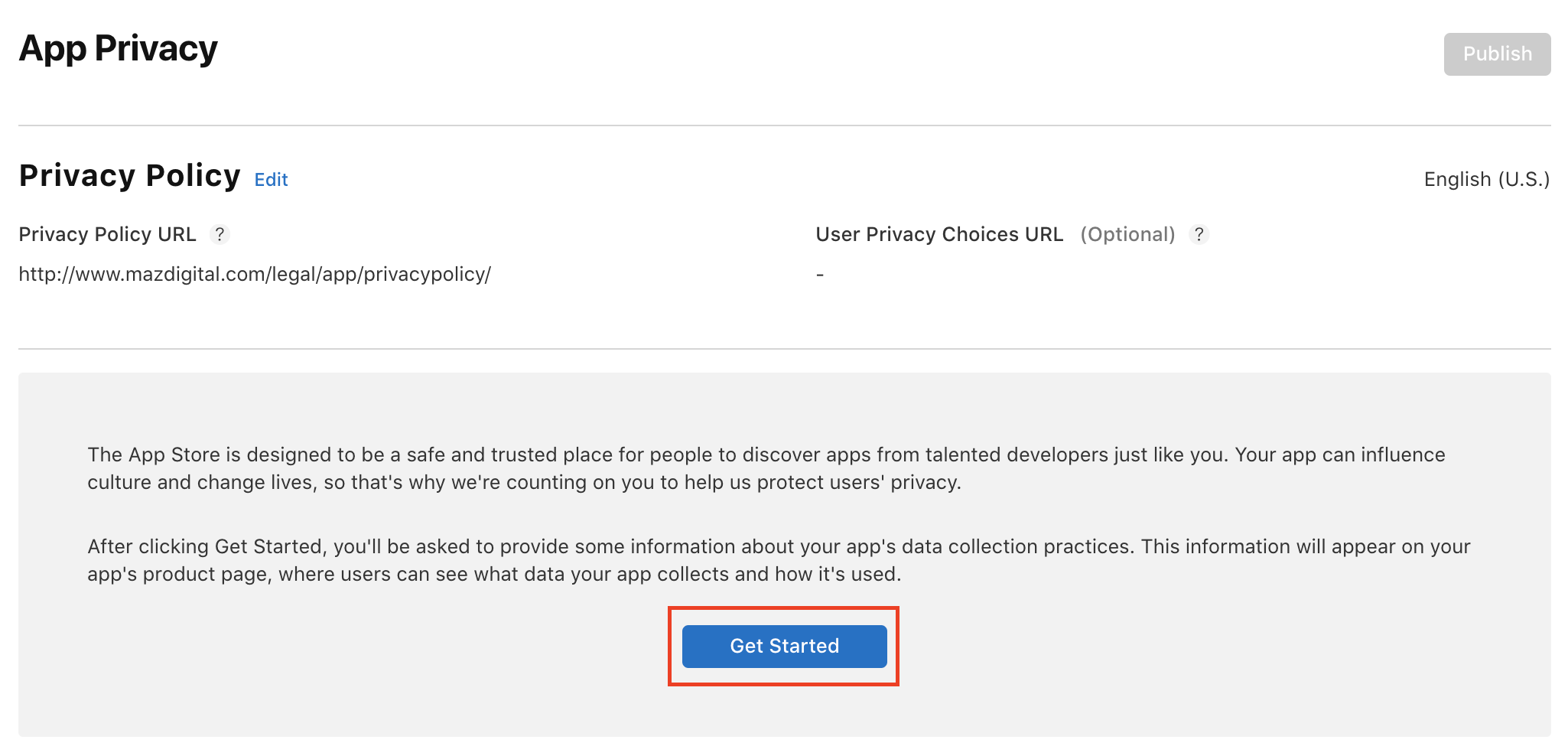Click the mazdigital privacy policy URL text
1568x756 pixels.
(255, 274)
